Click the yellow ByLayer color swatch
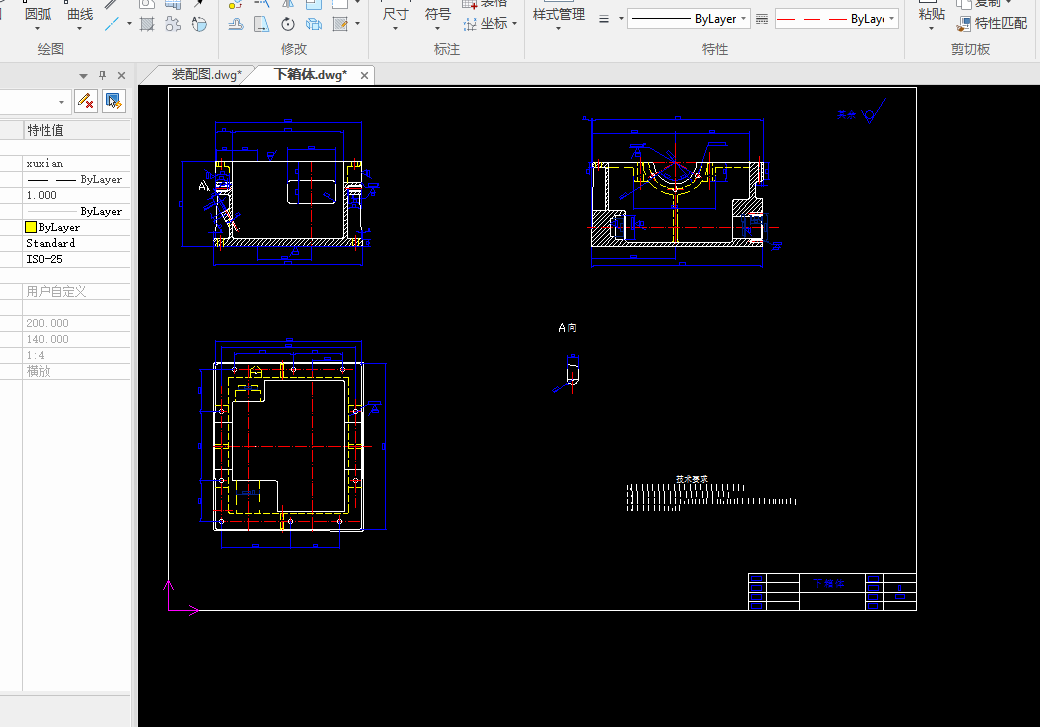1040x727 pixels. [31, 227]
